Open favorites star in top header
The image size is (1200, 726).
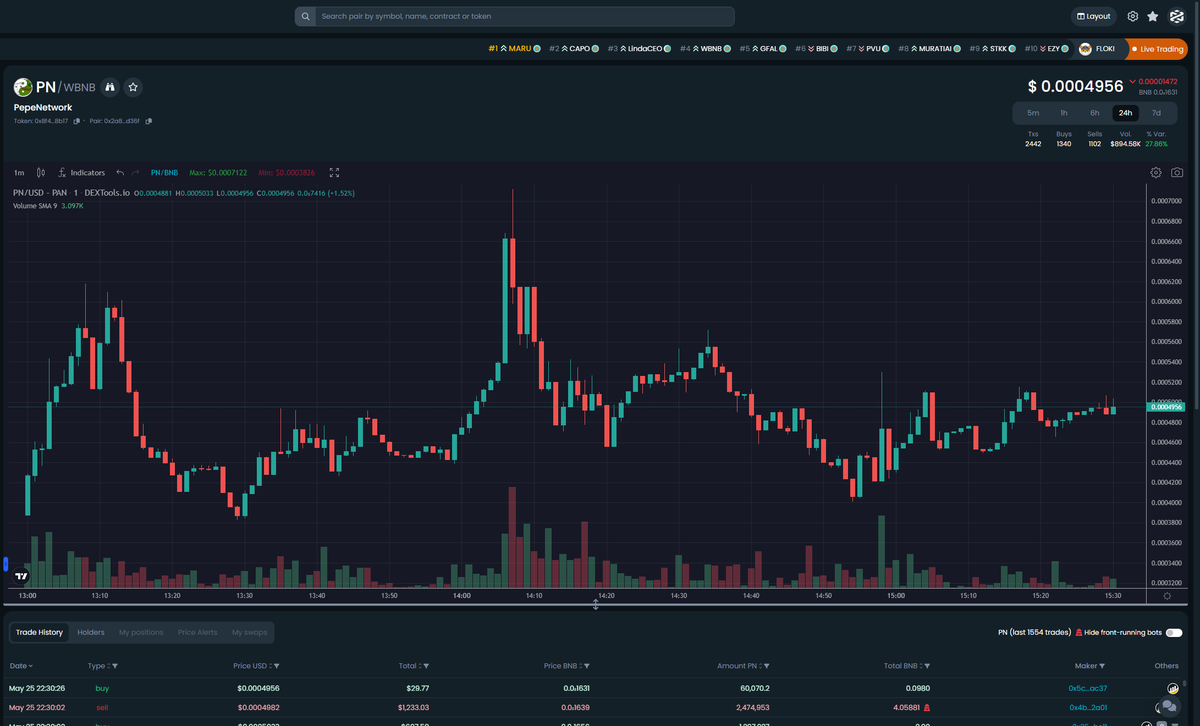pyautogui.click(x=1153, y=16)
